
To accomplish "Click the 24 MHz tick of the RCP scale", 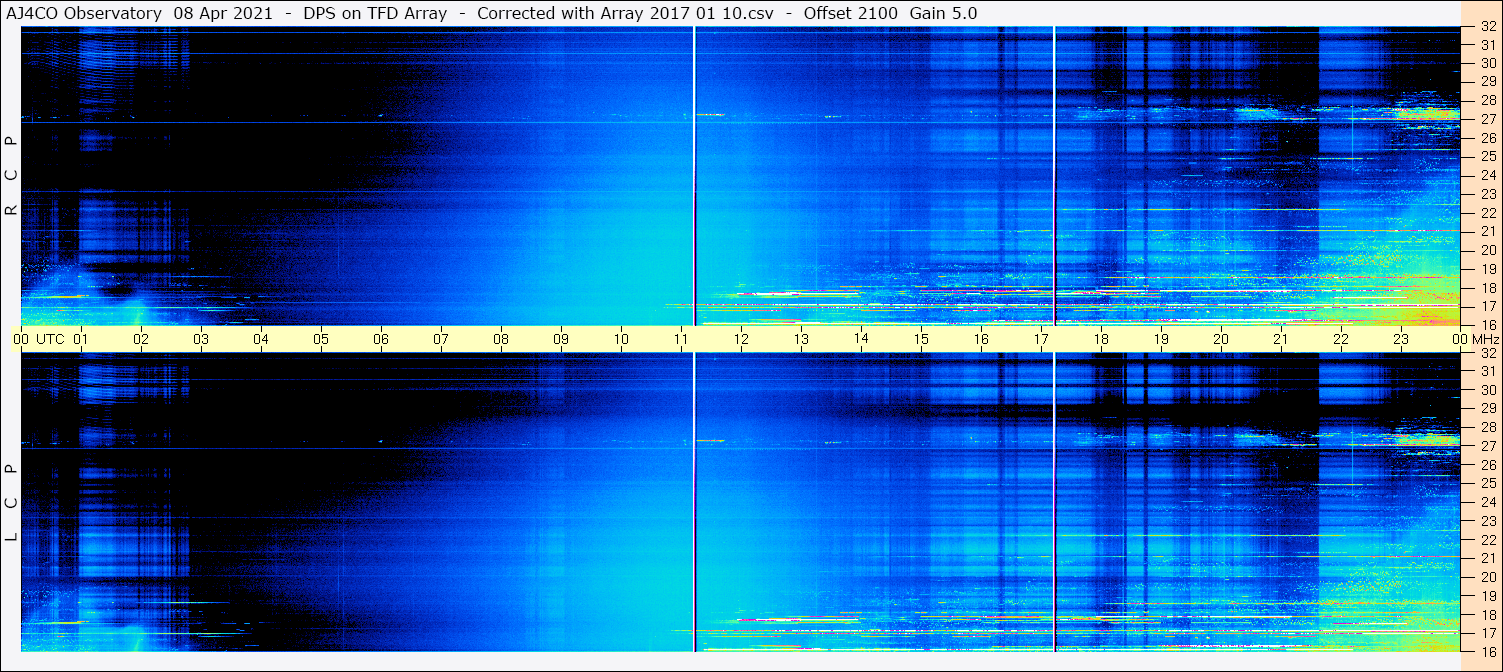I will [x=1487, y=175].
